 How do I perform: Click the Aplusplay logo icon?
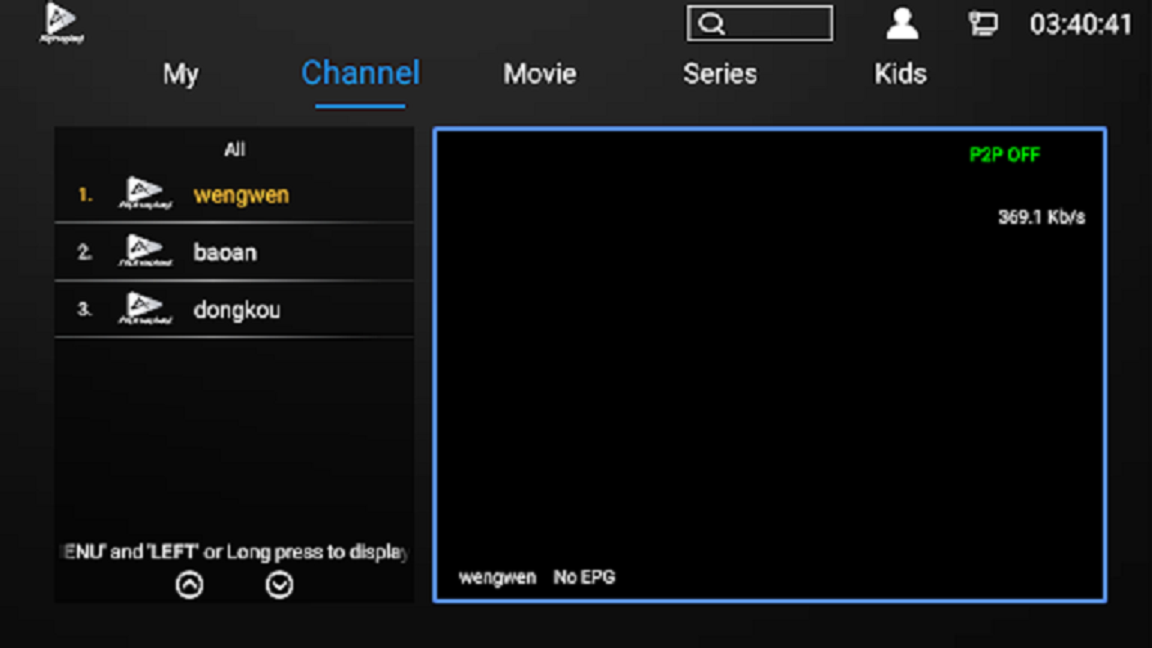[x=60, y=22]
